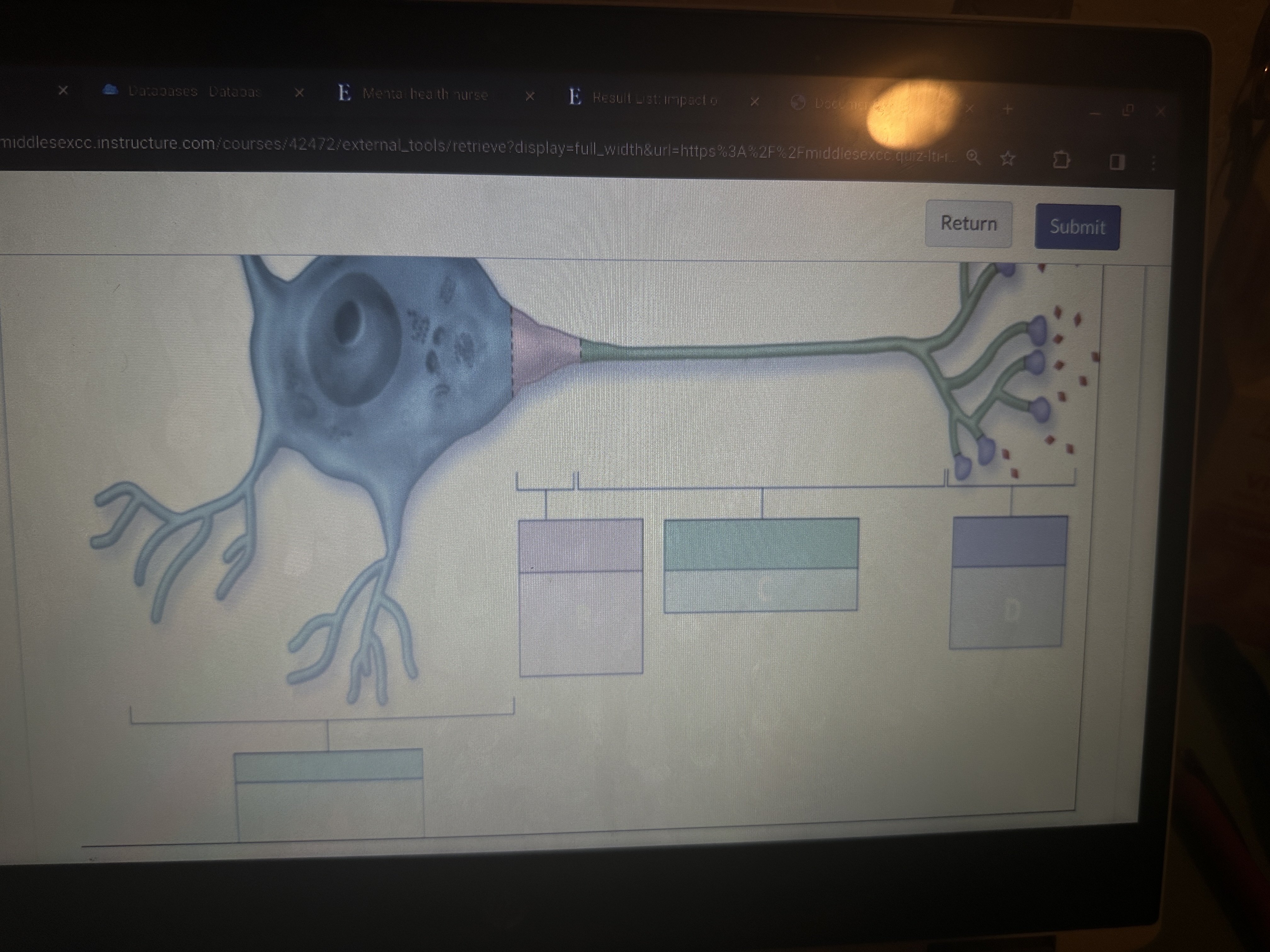
Task: Open a new browser tab
Action: pos(1008,109)
